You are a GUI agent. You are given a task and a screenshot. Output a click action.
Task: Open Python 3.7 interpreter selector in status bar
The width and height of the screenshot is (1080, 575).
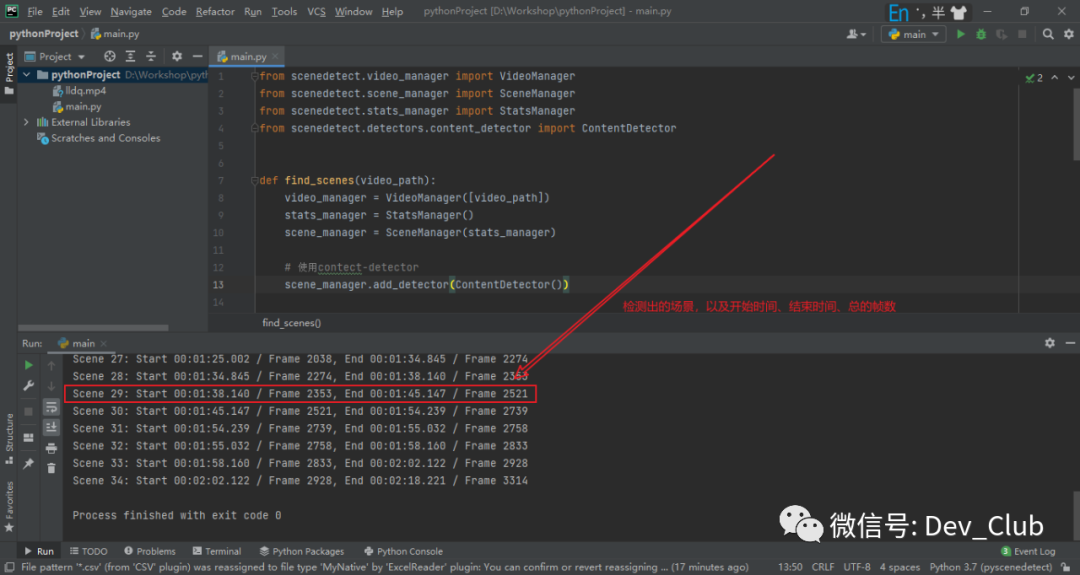click(x=991, y=567)
